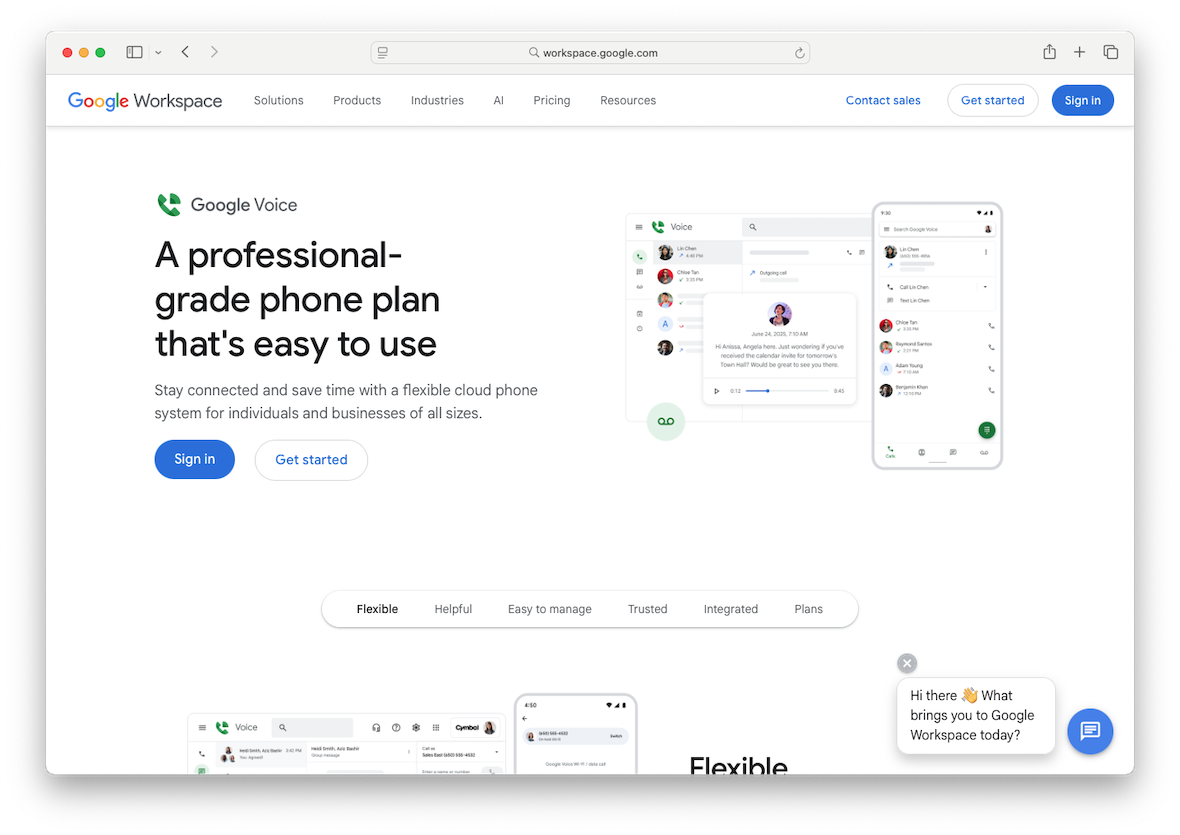Click the 'Stay connected and save time' paragraph
The height and width of the screenshot is (835, 1180).
[x=346, y=402]
